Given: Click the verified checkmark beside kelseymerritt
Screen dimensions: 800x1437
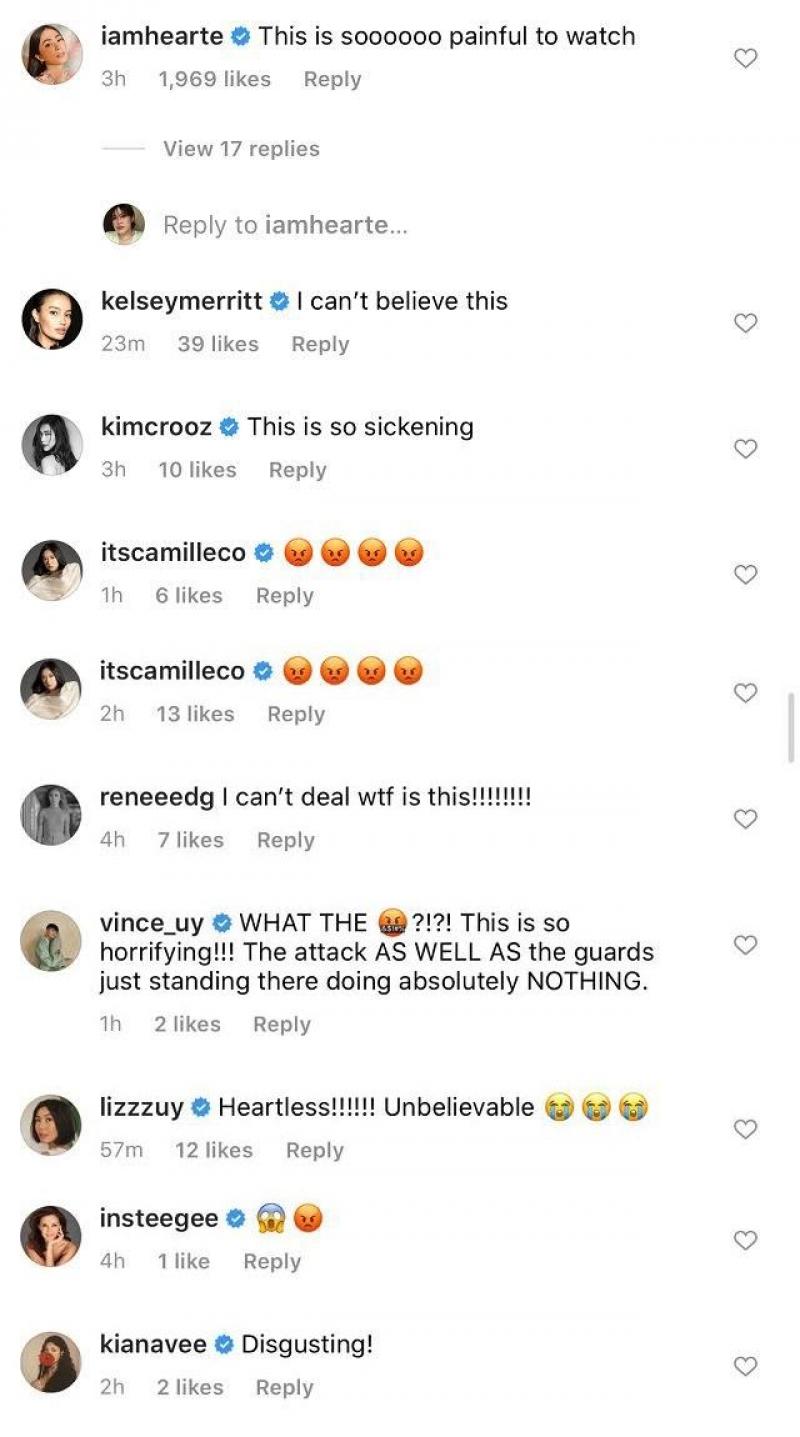Looking at the screenshot, I should point(278,300).
